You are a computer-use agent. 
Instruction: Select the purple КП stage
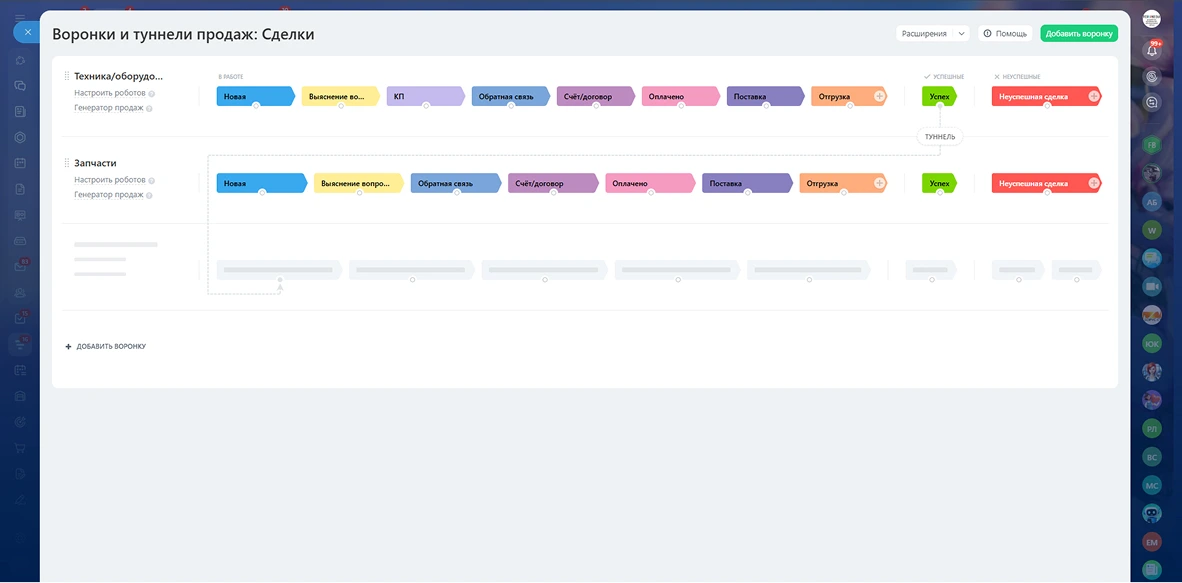(424, 96)
